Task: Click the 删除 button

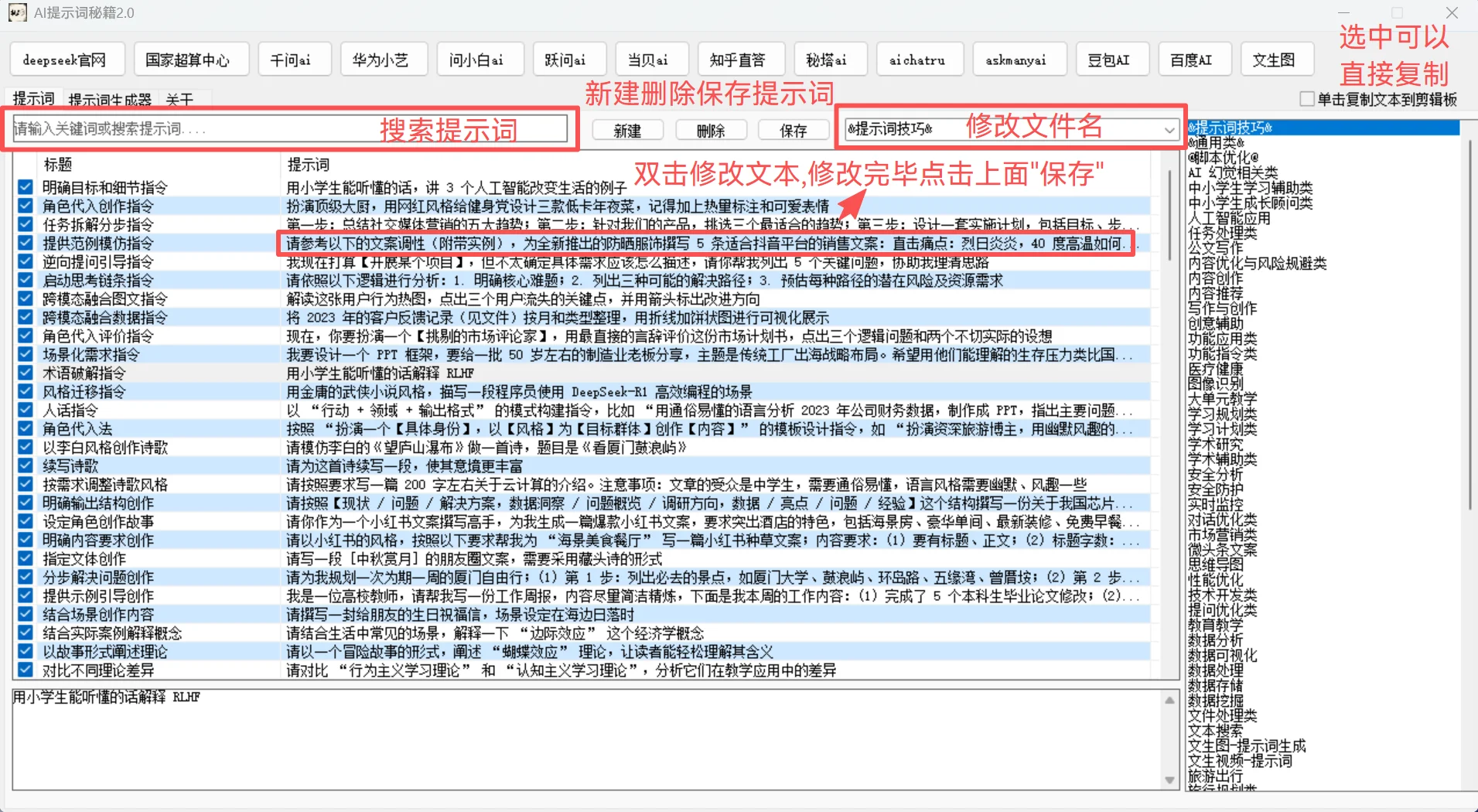Action: click(x=710, y=131)
